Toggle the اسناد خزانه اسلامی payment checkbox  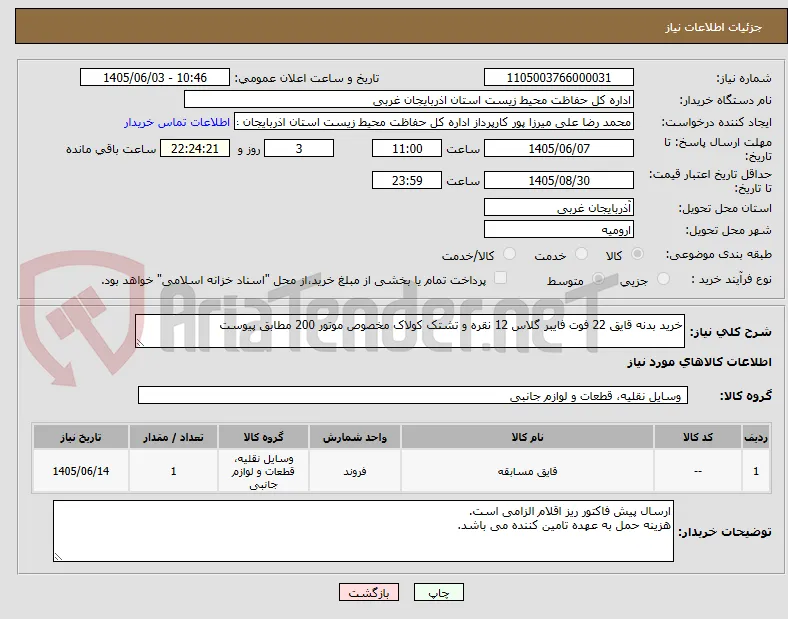point(500,278)
